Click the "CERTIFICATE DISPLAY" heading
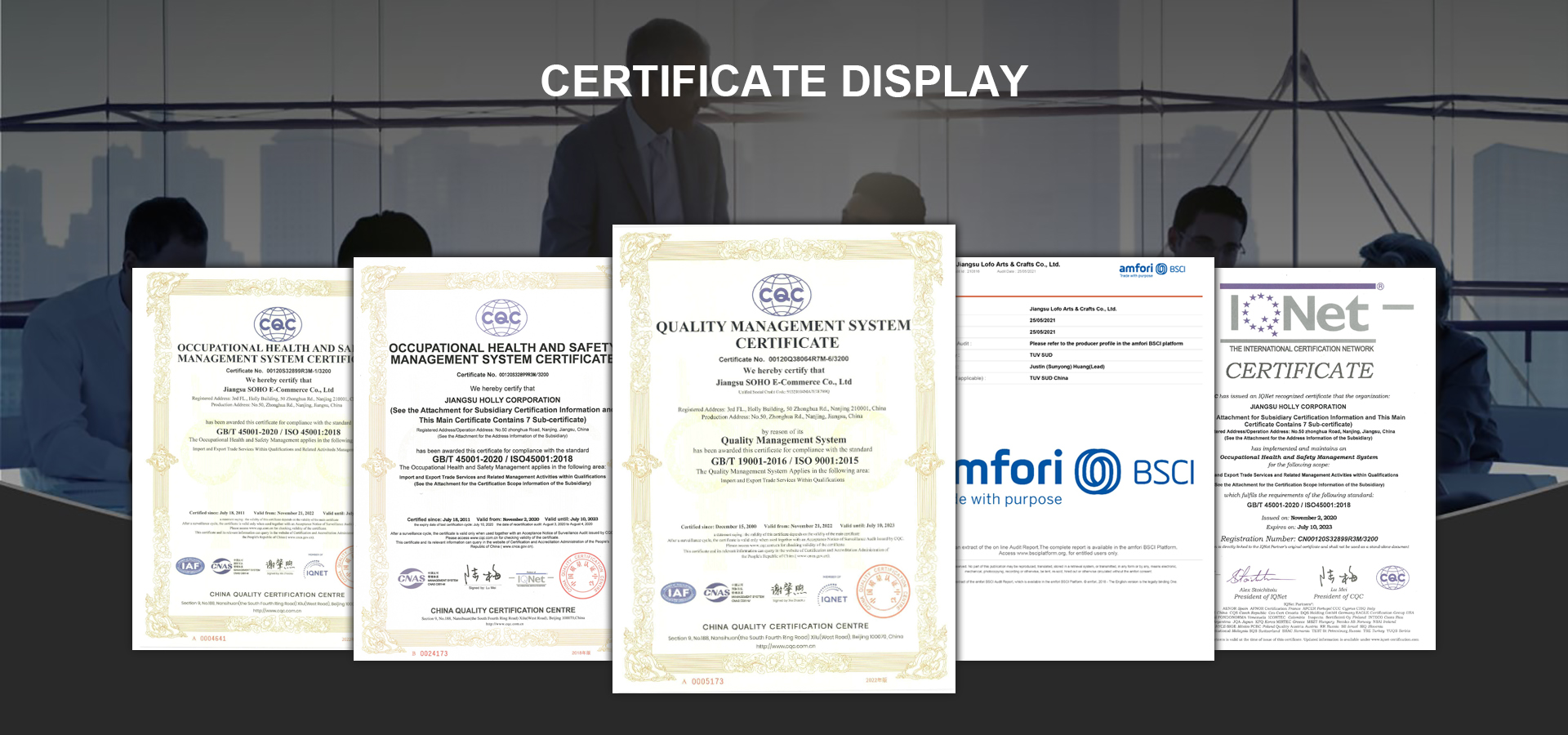 (784, 81)
